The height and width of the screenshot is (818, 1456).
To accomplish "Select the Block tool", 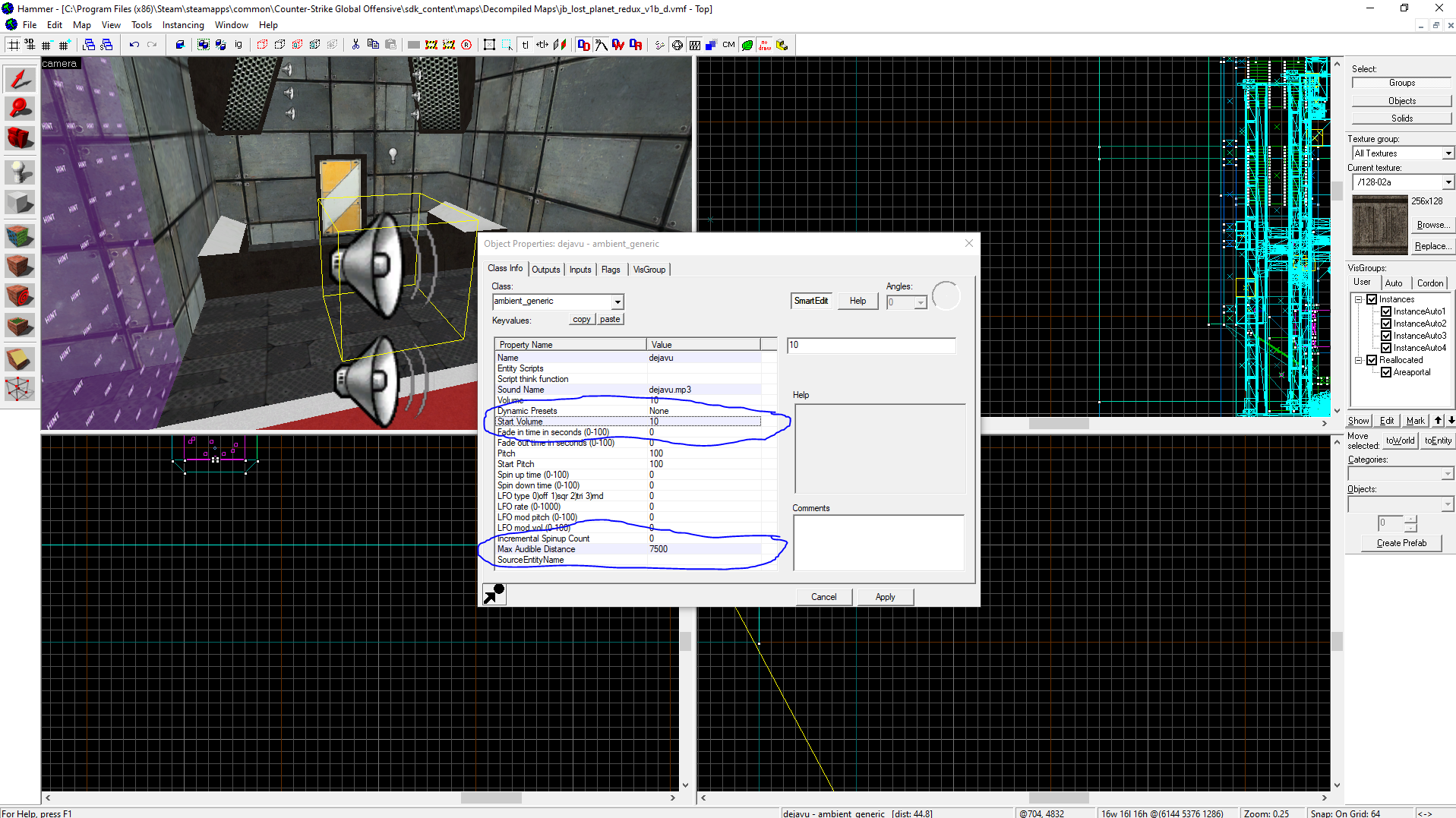I will [x=20, y=203].
